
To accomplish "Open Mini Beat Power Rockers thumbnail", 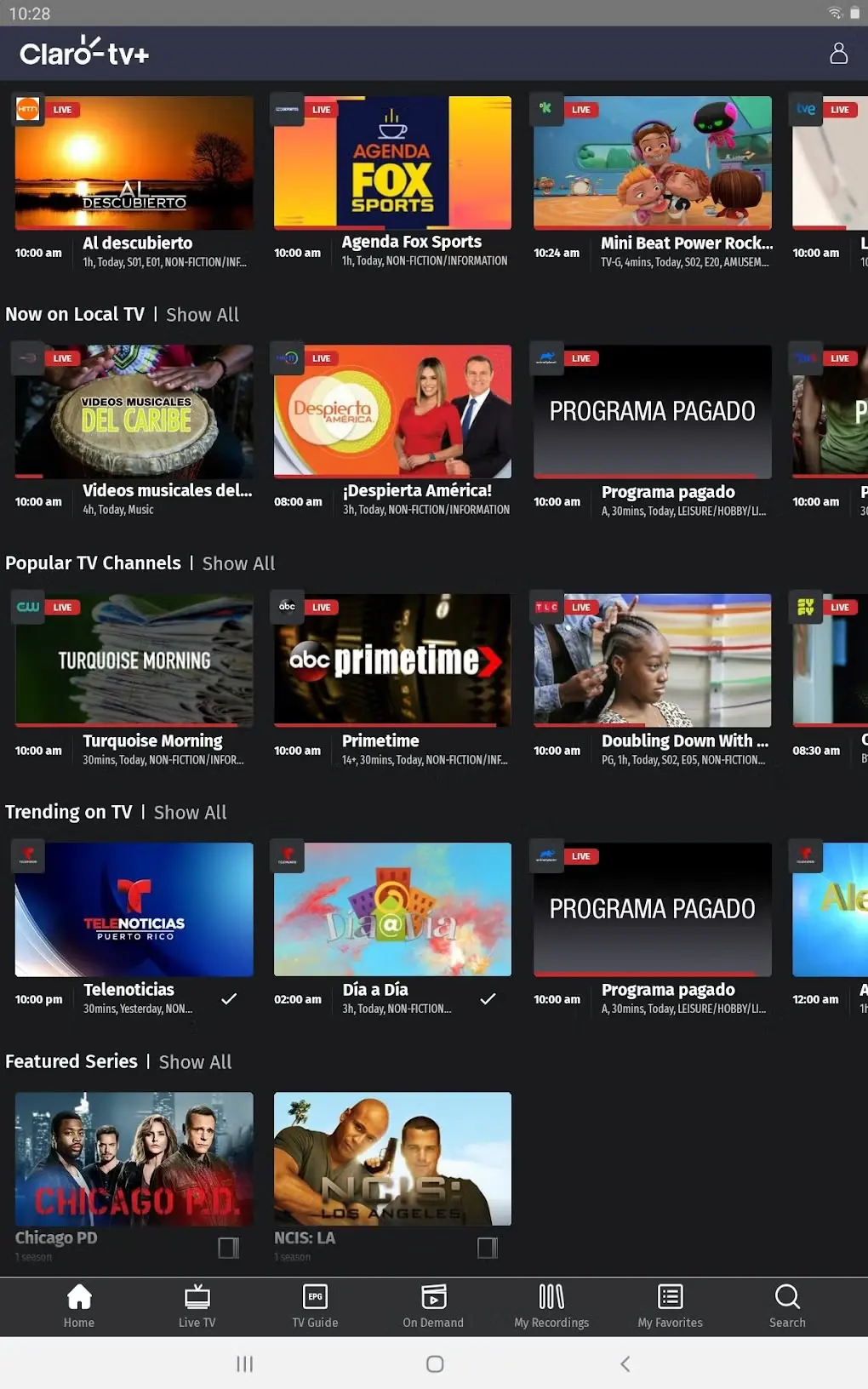I will 653,163.
